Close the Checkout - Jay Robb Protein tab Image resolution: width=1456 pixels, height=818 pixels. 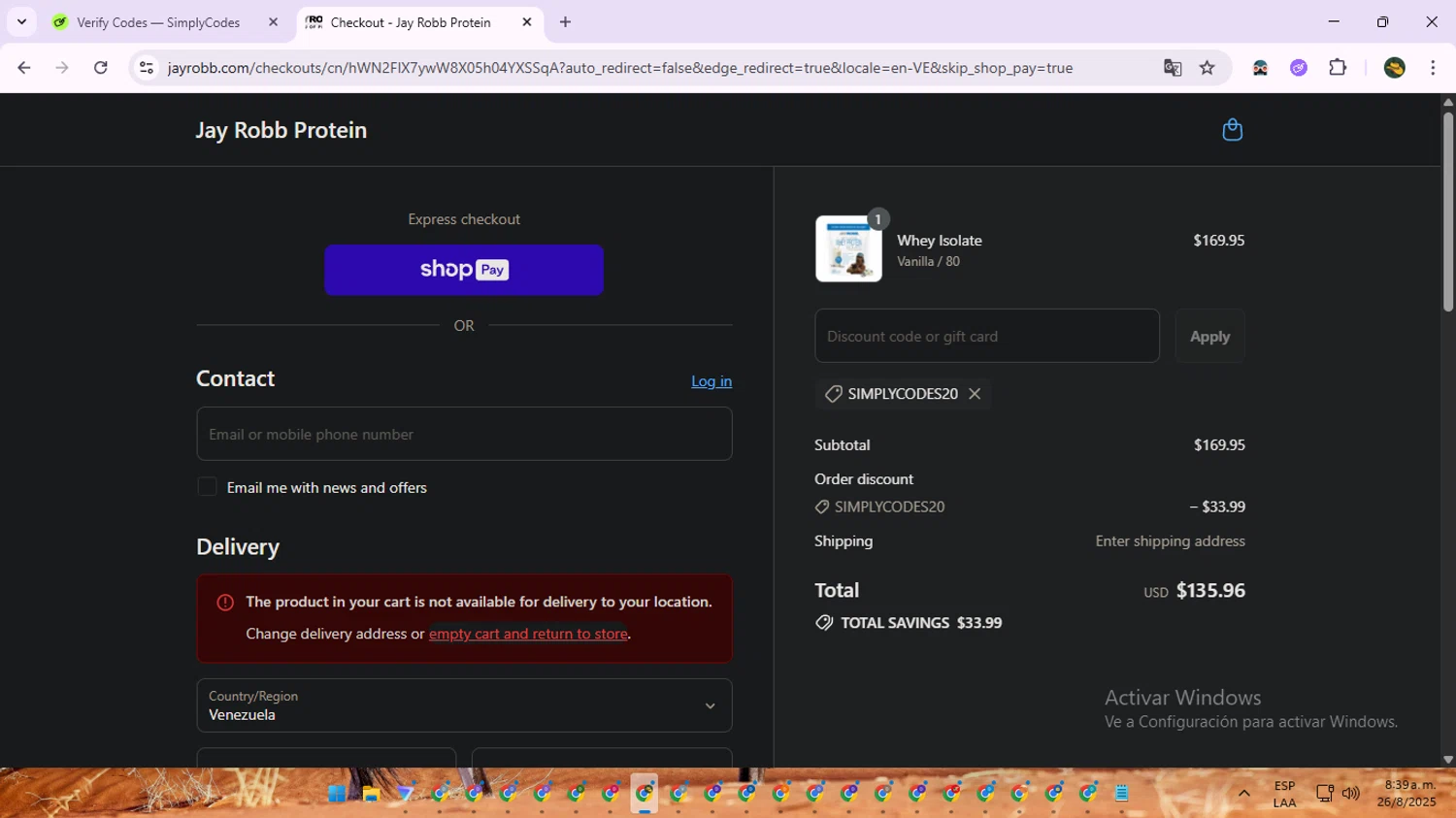tap(527, 22)
